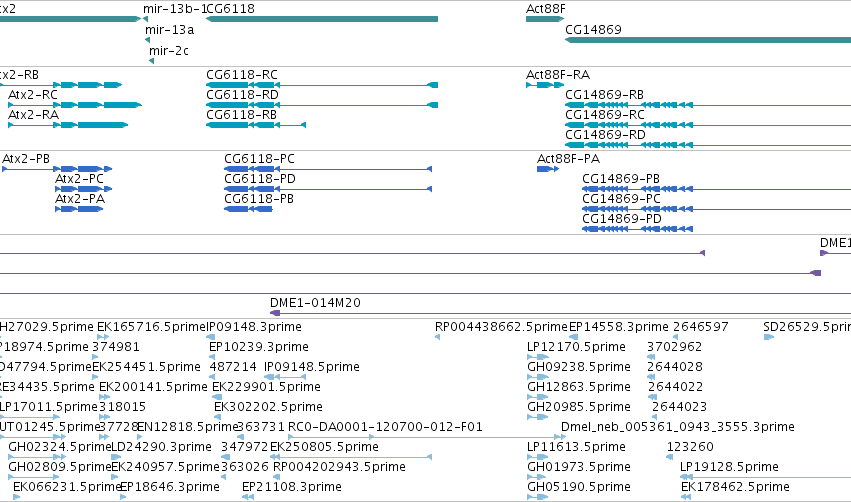This screenshot has width=851, height=502.
Task: Click the mir-2c gene marker
Action: 151,61
